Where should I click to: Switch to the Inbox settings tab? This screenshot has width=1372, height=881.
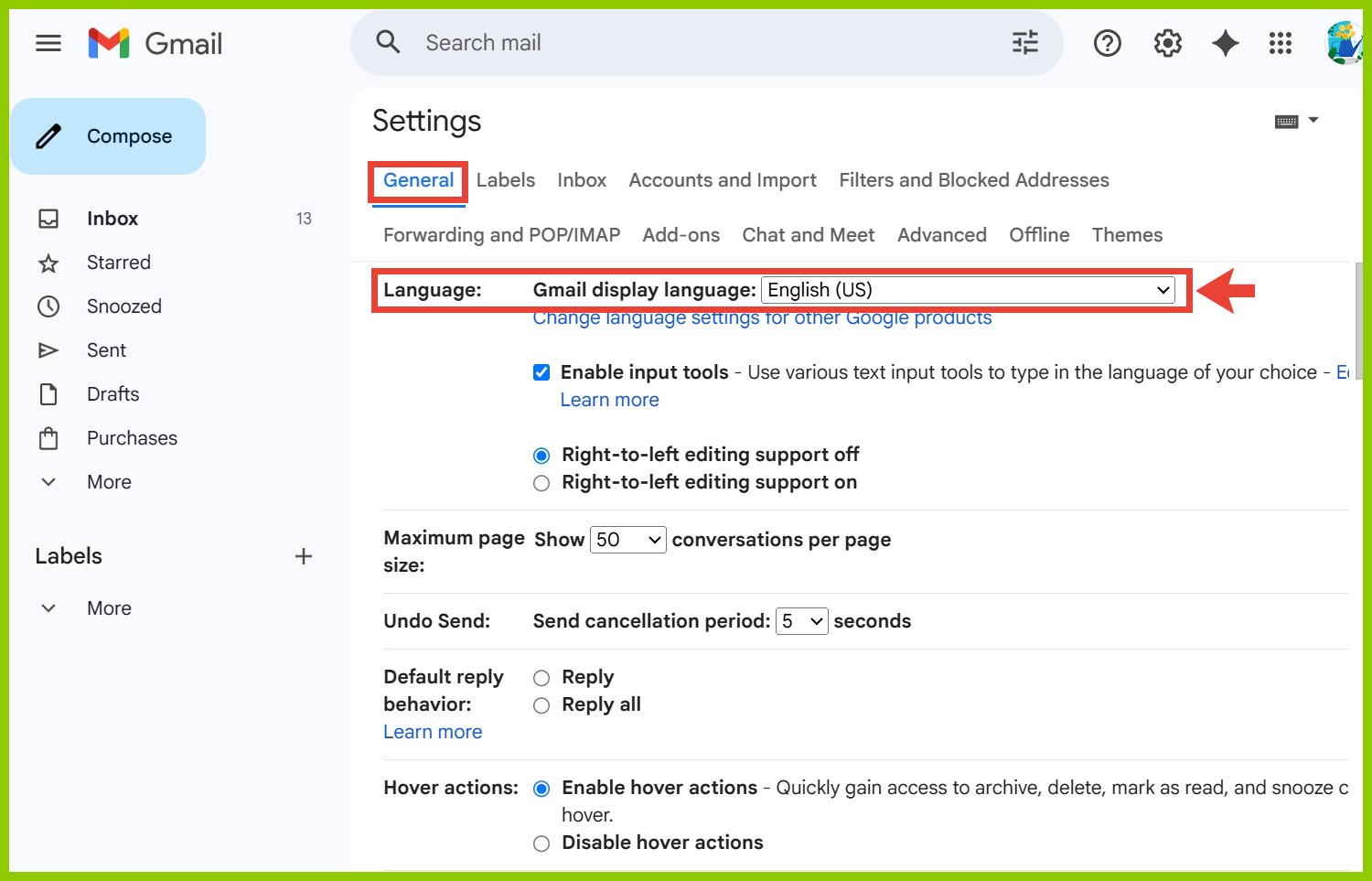pyautogui.click(x=582, y=180)
